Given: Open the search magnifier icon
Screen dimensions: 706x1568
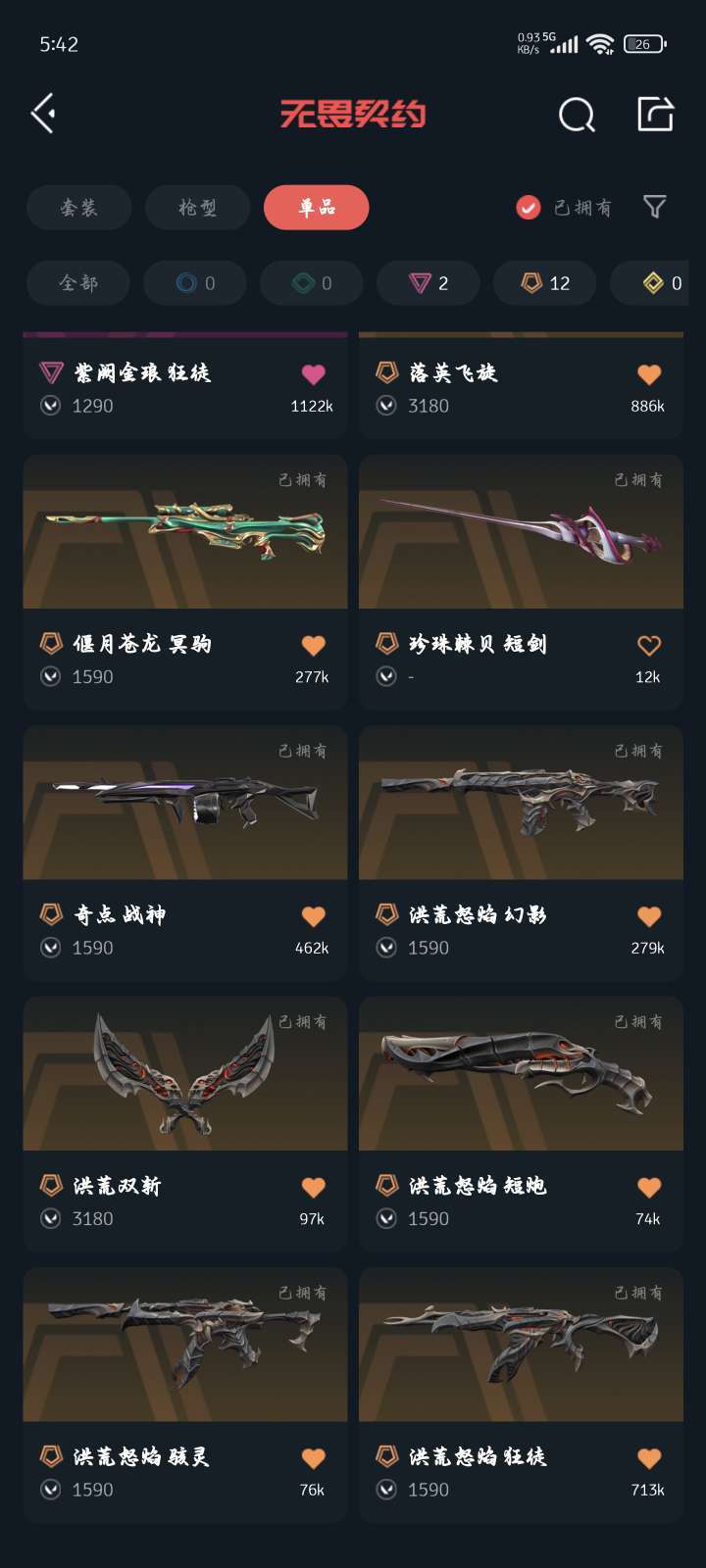Looking at the screenshot, I should 577,115.
